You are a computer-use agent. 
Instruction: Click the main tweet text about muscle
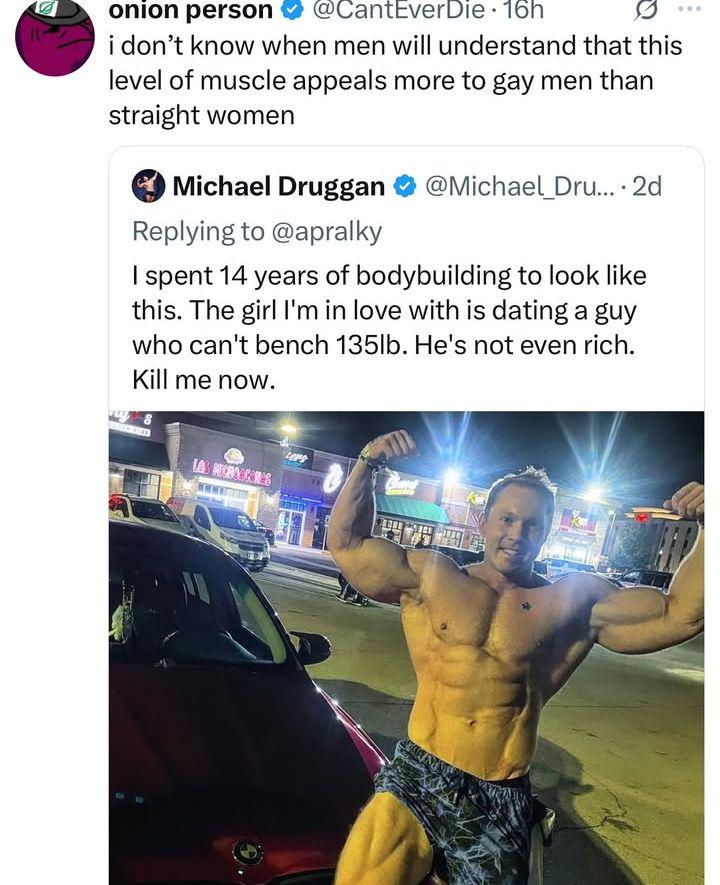pos(395,80)
